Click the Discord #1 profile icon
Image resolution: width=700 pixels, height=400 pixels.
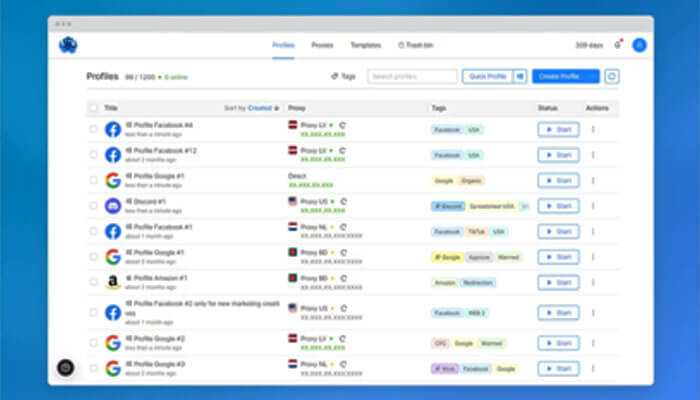[113, 206]
